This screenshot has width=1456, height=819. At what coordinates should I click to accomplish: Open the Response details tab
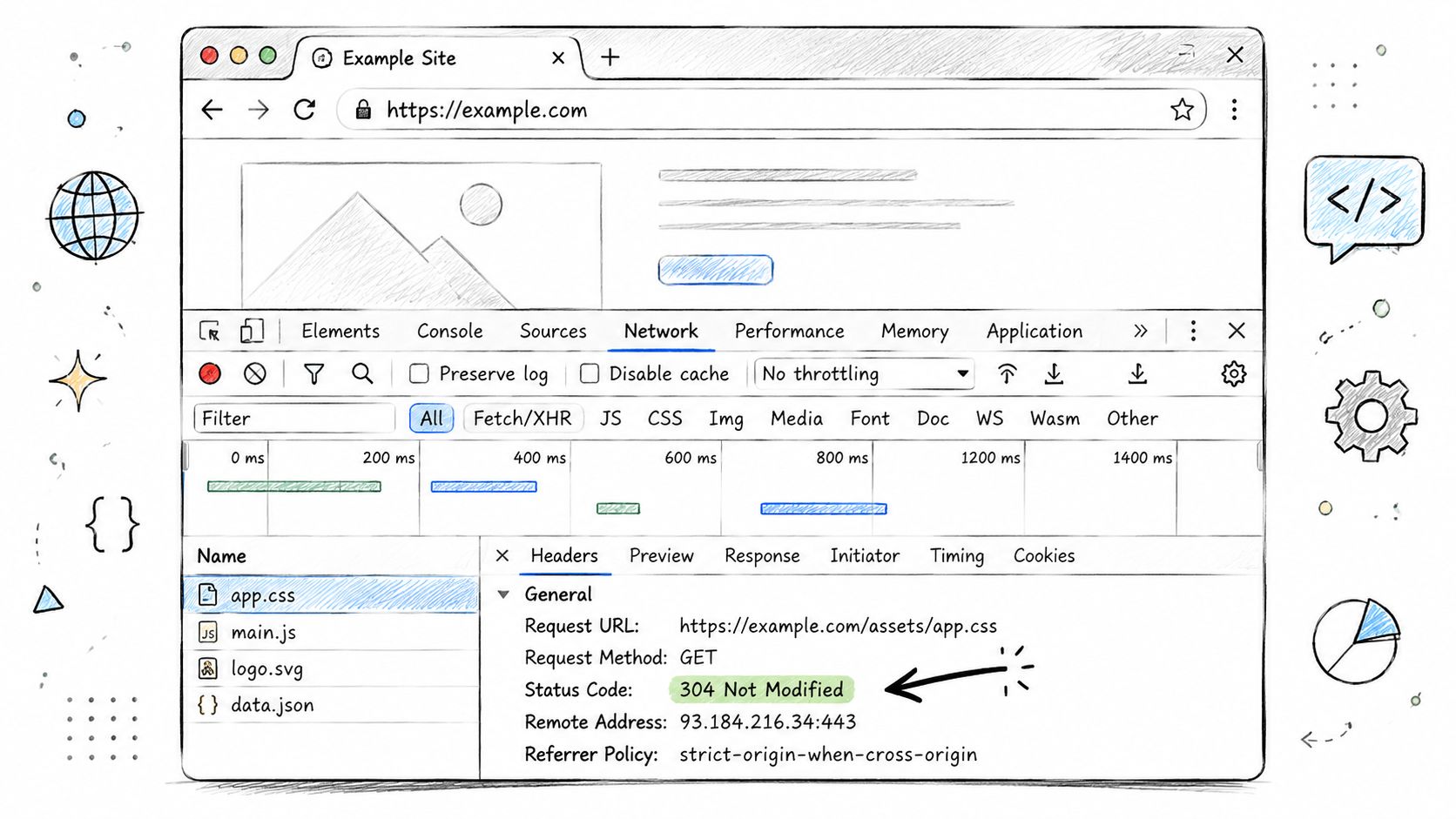762,555
